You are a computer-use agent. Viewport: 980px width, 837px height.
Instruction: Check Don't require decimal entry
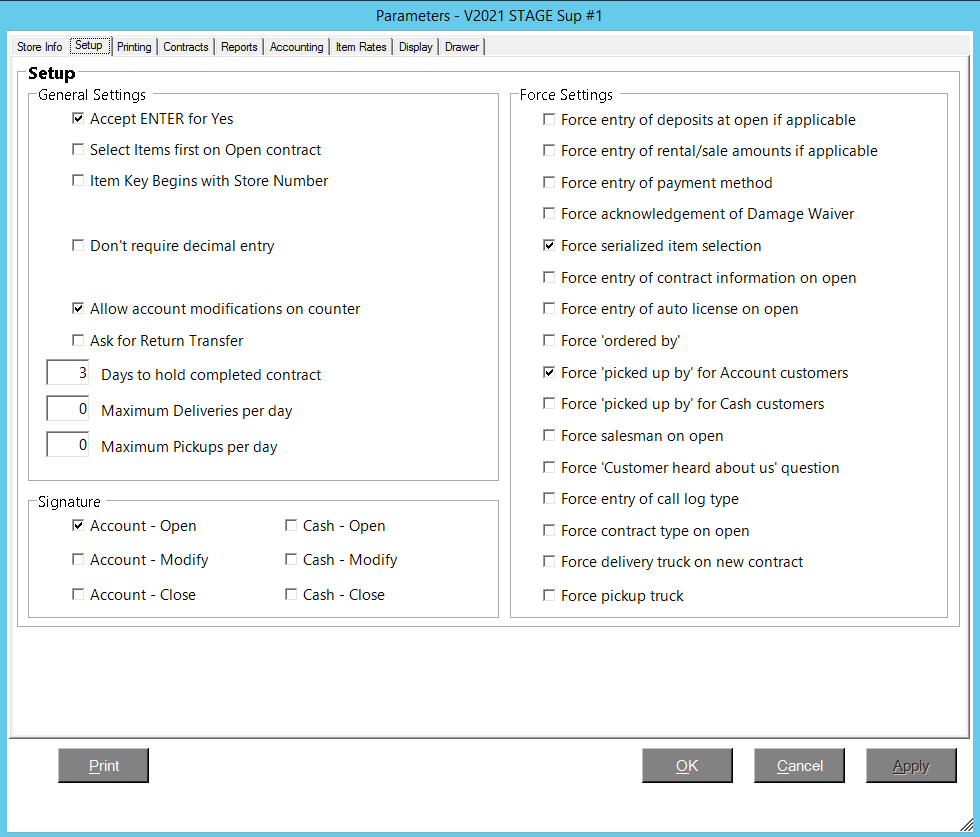point(78,246)
